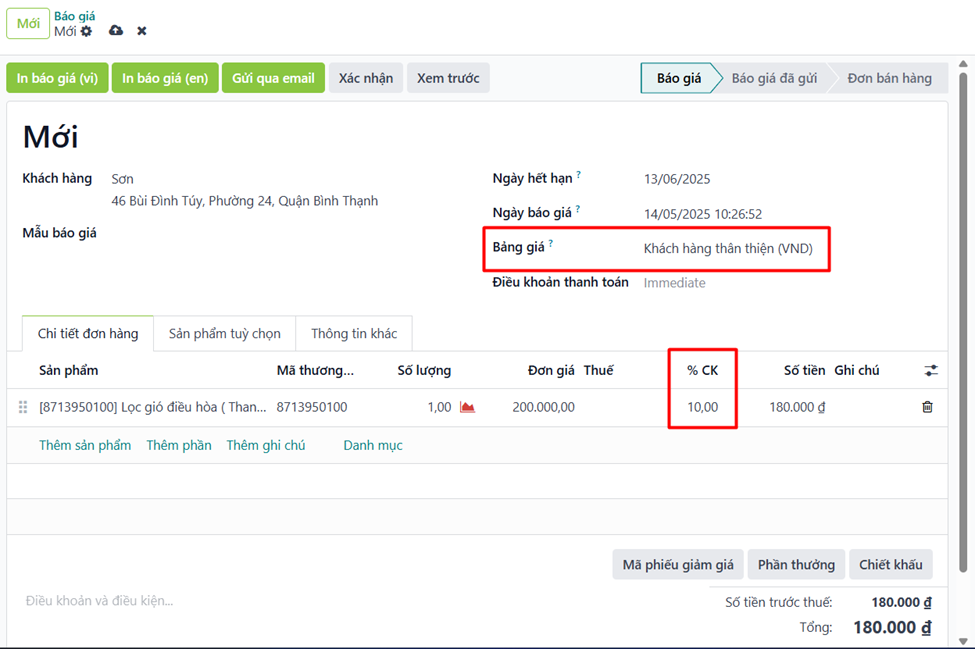Image resolution: width=975 pixels, height=649 pixels.
Task: Discard changes with the X icon
Action: tap(142, 31)
